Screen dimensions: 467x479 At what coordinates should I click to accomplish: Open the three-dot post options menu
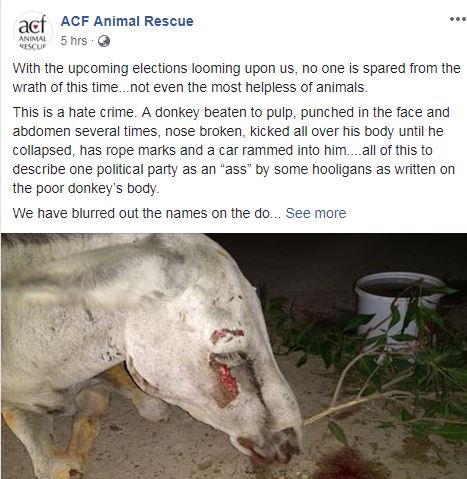(457, 19)
